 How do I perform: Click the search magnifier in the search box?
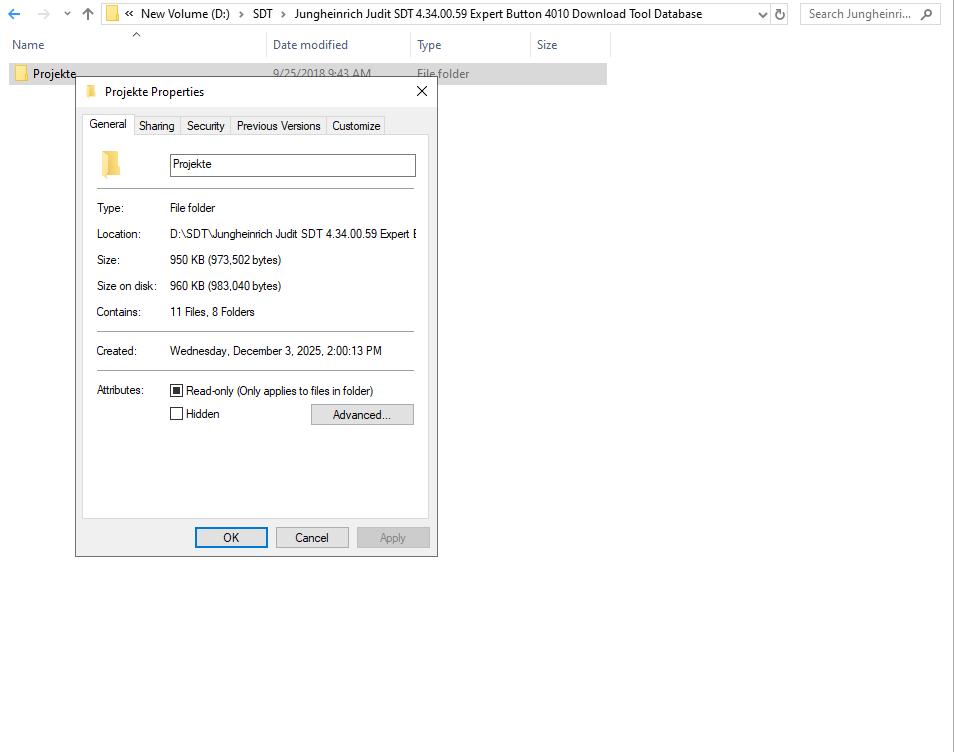click(926, 13)
